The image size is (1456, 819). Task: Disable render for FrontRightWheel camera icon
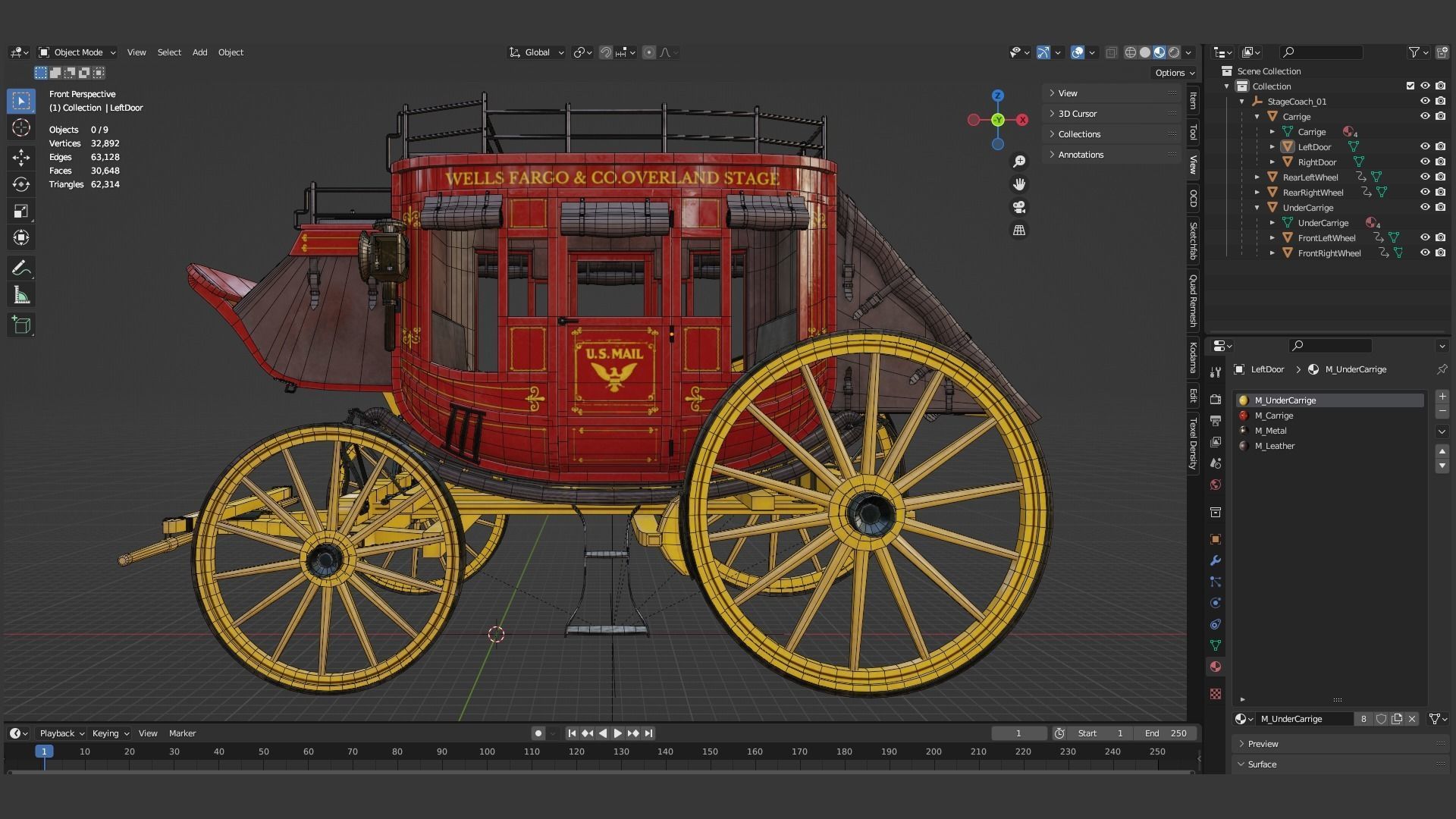pos(1440,253)
